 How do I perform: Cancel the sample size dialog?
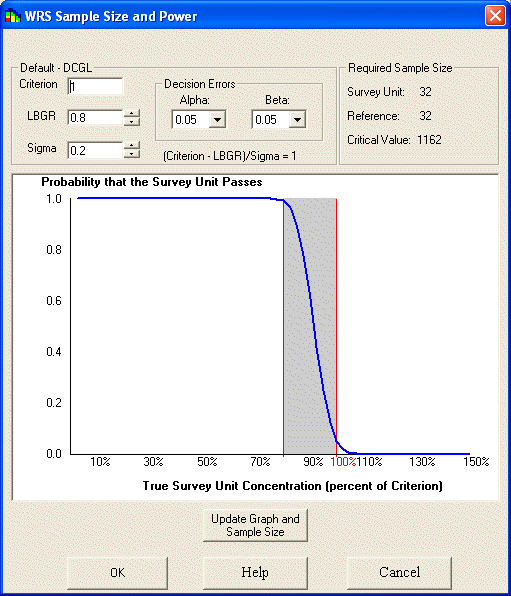click(399, 572)
